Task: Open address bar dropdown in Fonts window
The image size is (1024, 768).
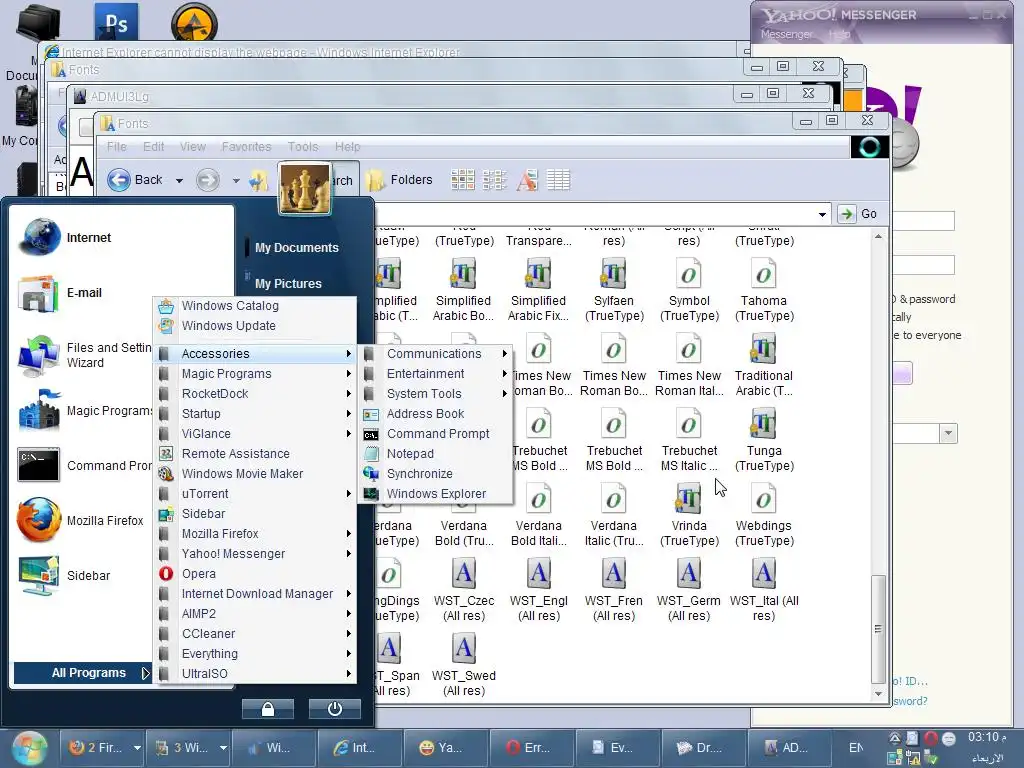Action: [822, 214]
